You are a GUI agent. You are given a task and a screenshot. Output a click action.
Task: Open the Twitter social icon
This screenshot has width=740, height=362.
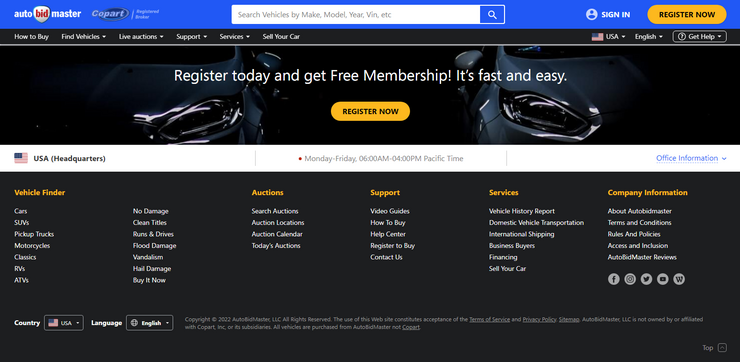pos(647,279)
